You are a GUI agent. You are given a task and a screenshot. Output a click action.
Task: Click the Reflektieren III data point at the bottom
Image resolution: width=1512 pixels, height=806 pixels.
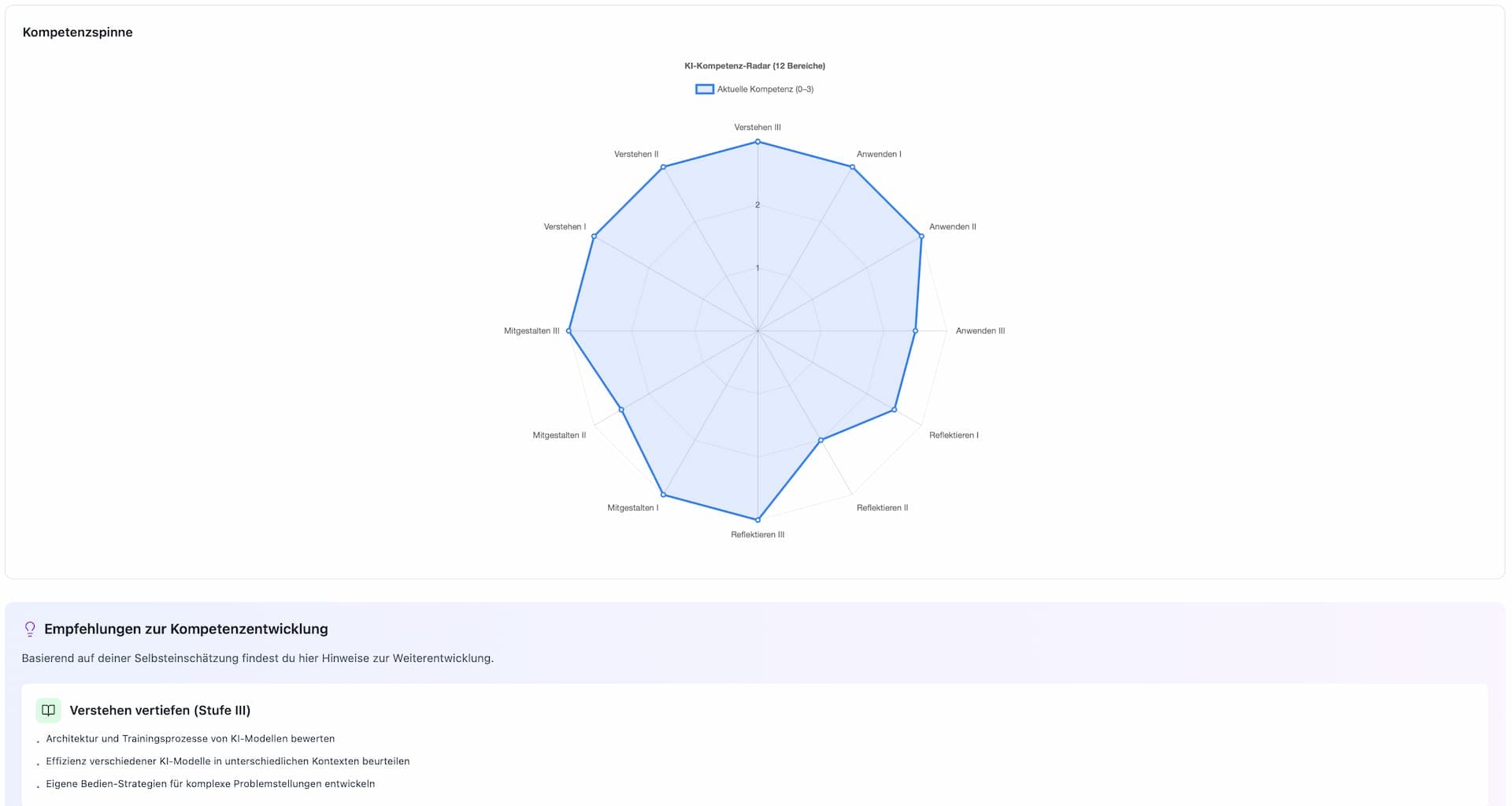(x=758, y=520)
